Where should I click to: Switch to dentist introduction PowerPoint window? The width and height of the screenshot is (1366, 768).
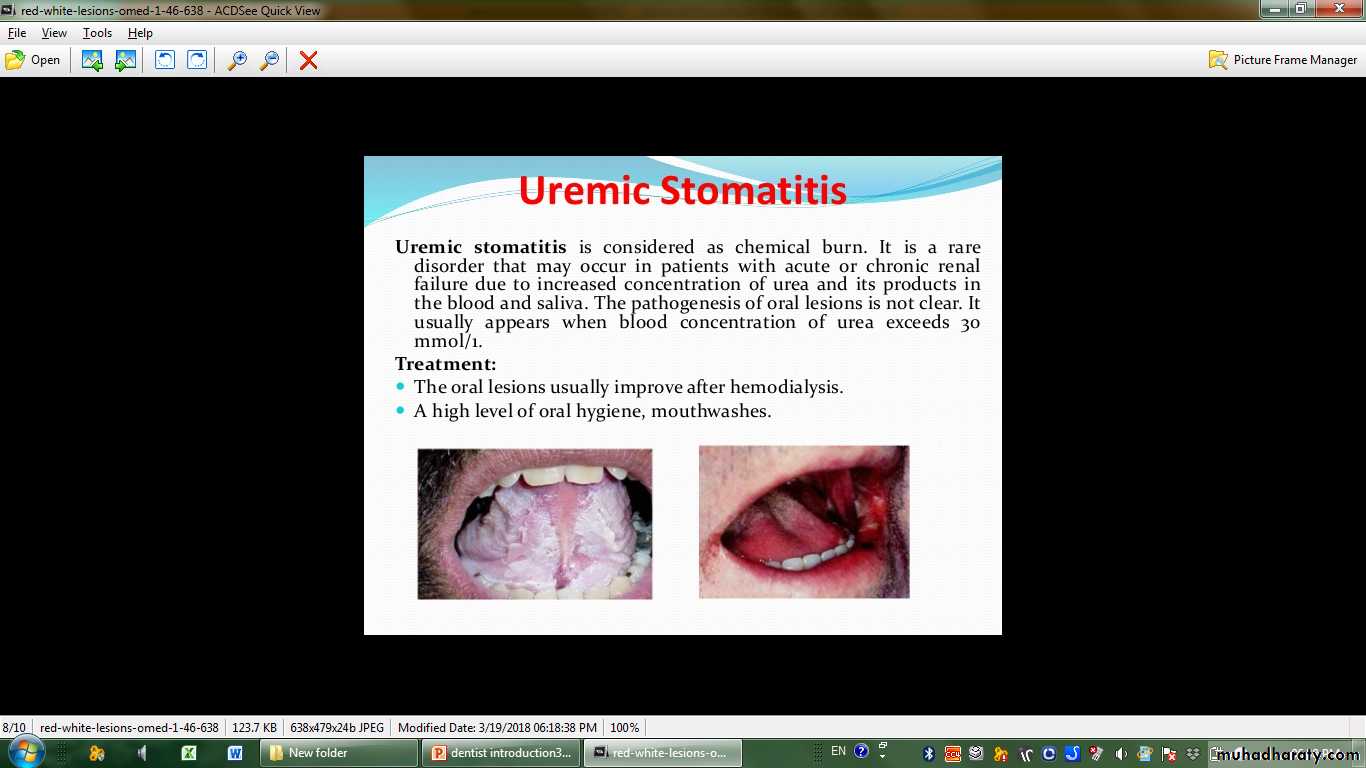tap(501, 753)
